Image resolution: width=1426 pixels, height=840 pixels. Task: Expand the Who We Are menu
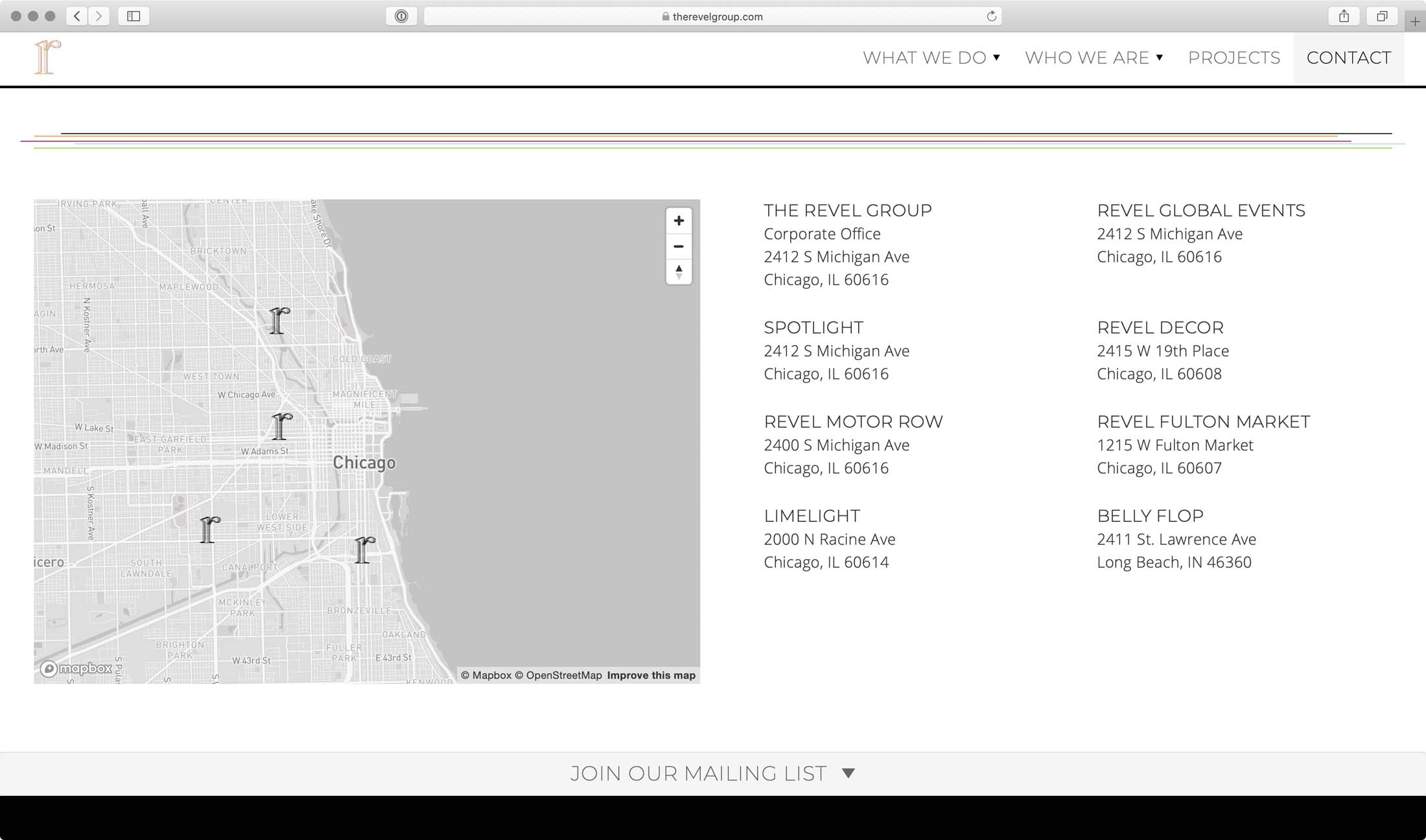(x=1093, y=58)
